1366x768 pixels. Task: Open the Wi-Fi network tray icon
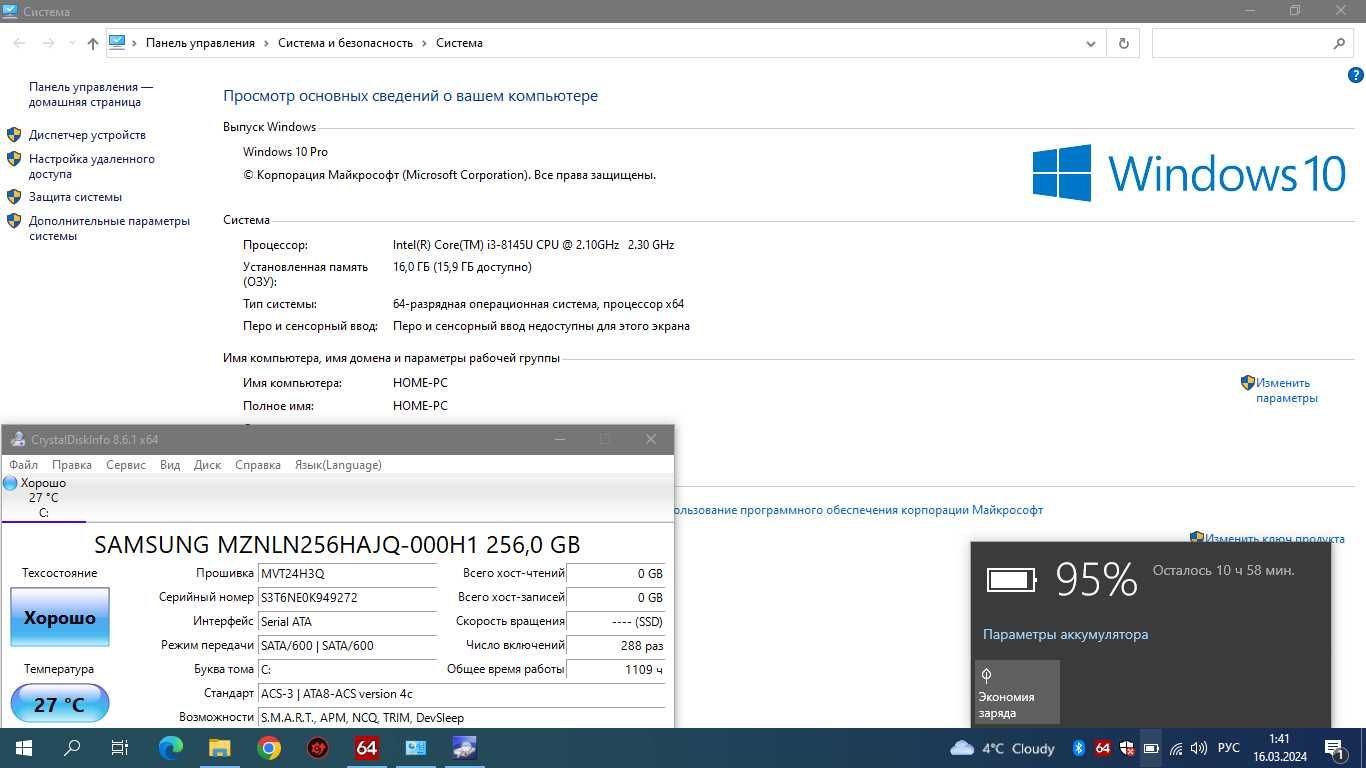1176,748
